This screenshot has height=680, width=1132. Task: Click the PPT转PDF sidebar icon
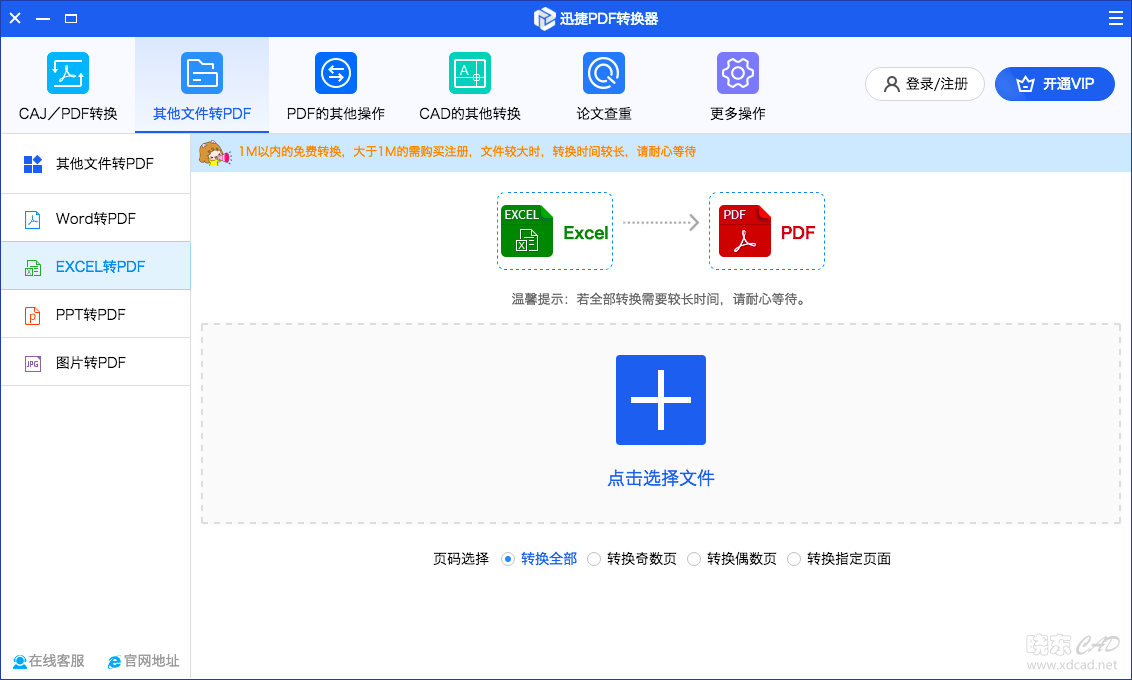click(x=32, y=315)
